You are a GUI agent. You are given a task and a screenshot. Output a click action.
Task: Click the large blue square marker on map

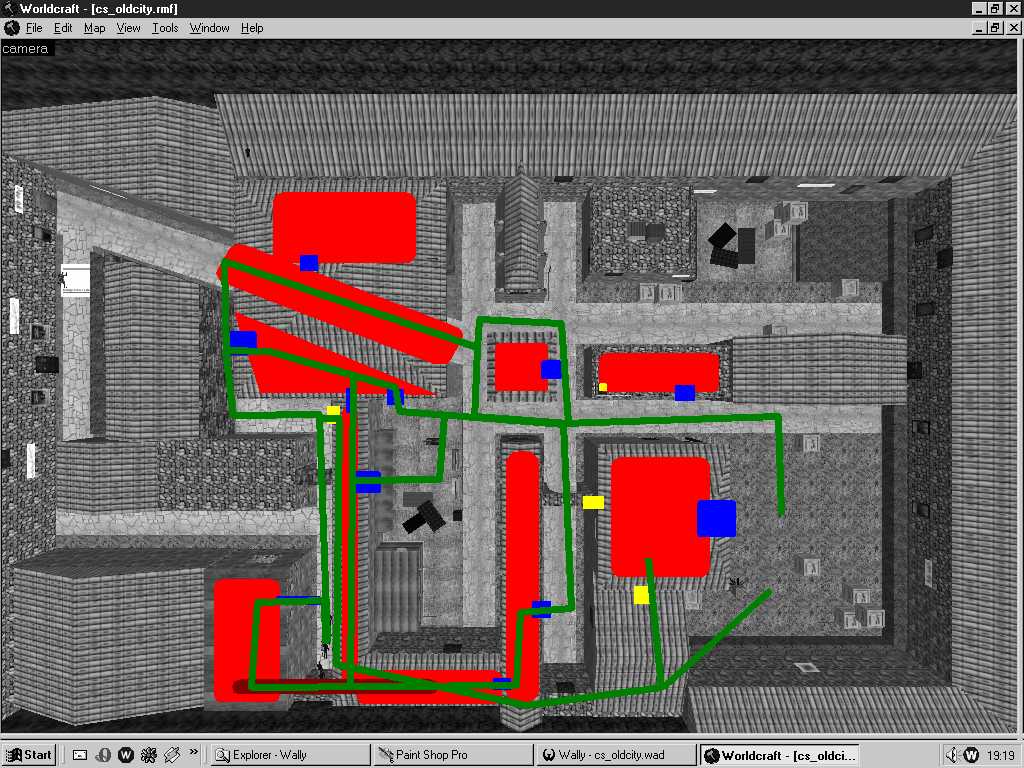point(716,519)
